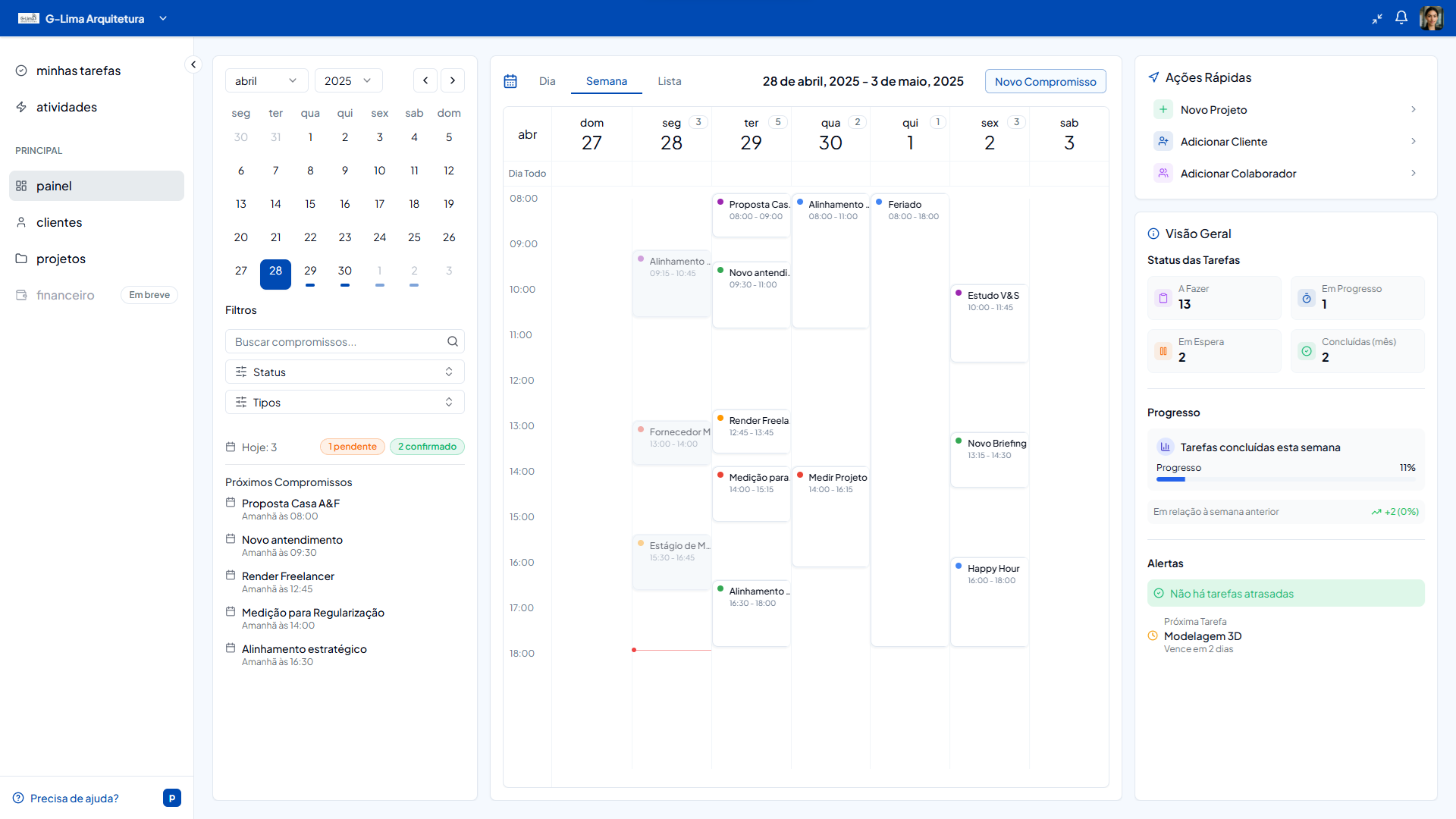The image size is (1456, 819).
Task: Click the current-time red marker line
Action: pos(671,650)
